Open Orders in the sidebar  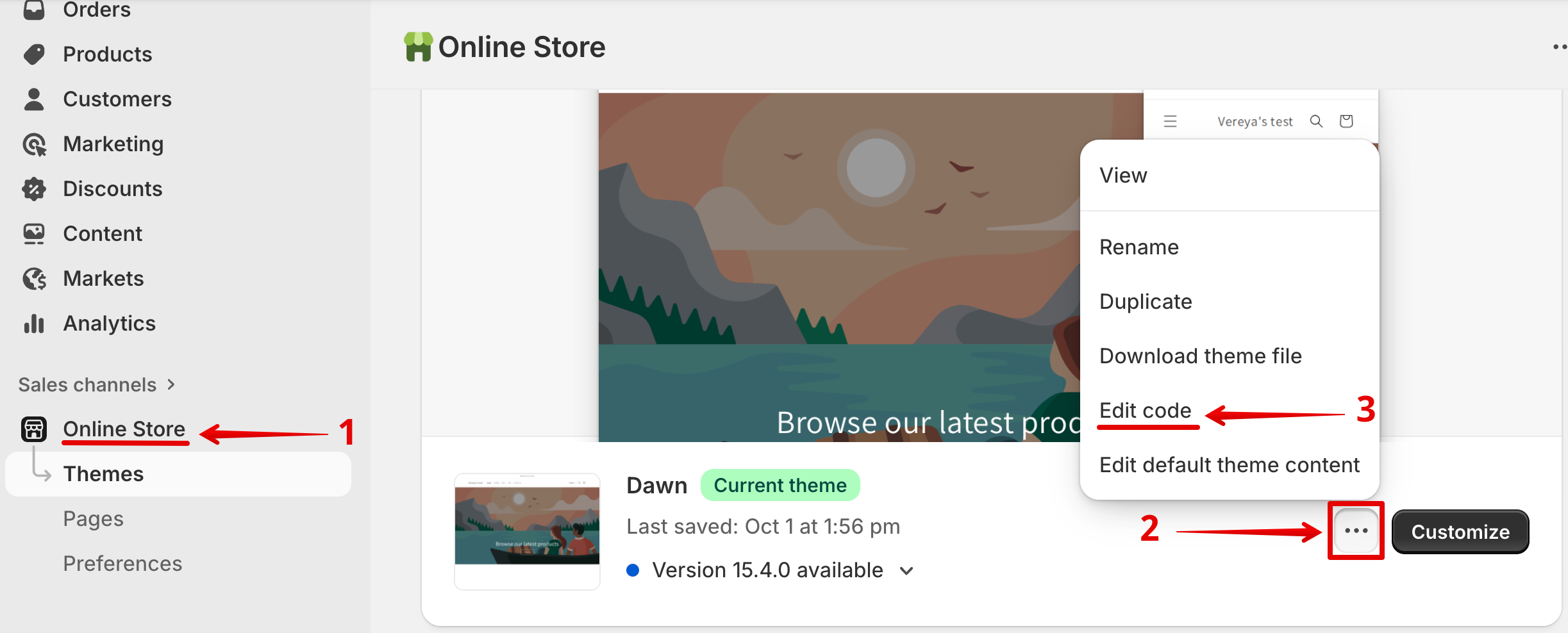pyautogui.click(x=97, y=10)
